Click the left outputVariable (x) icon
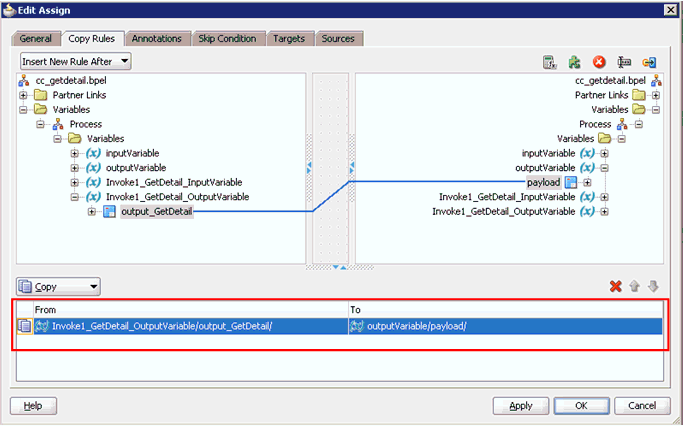This screenshot has height=426, width=683. pos(93,168)
